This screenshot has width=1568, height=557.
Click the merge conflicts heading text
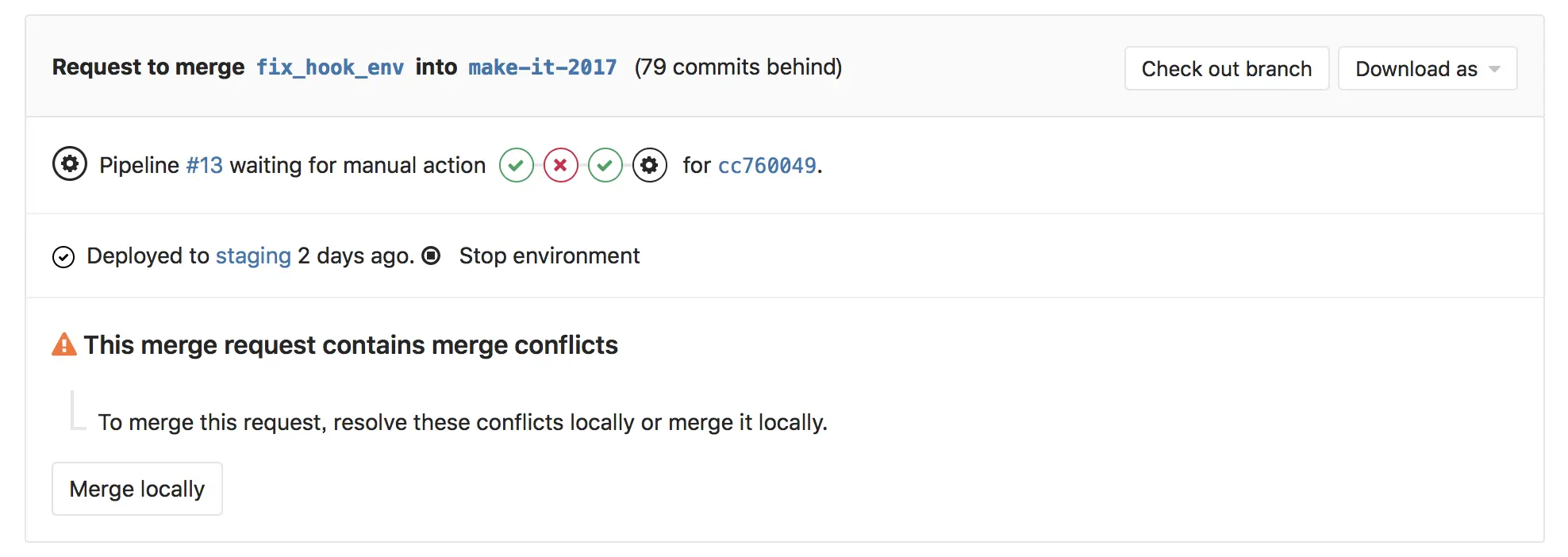(352, 344)
